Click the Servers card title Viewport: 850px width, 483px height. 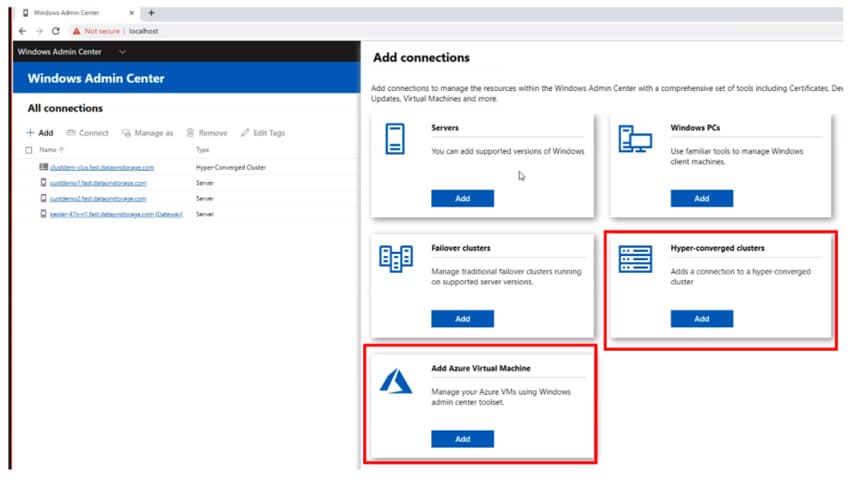(x=445, y=128)
